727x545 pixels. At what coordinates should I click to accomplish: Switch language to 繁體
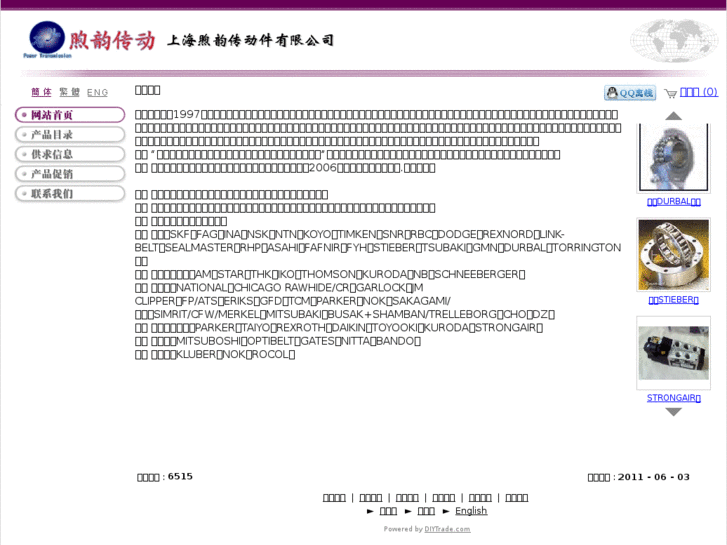[x=70, y=92]
